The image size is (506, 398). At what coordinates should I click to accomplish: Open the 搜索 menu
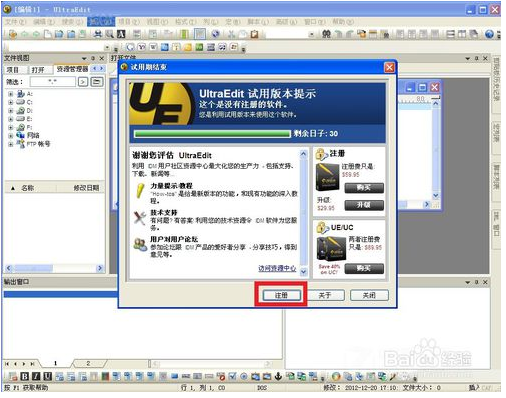(x=72, y=22)
